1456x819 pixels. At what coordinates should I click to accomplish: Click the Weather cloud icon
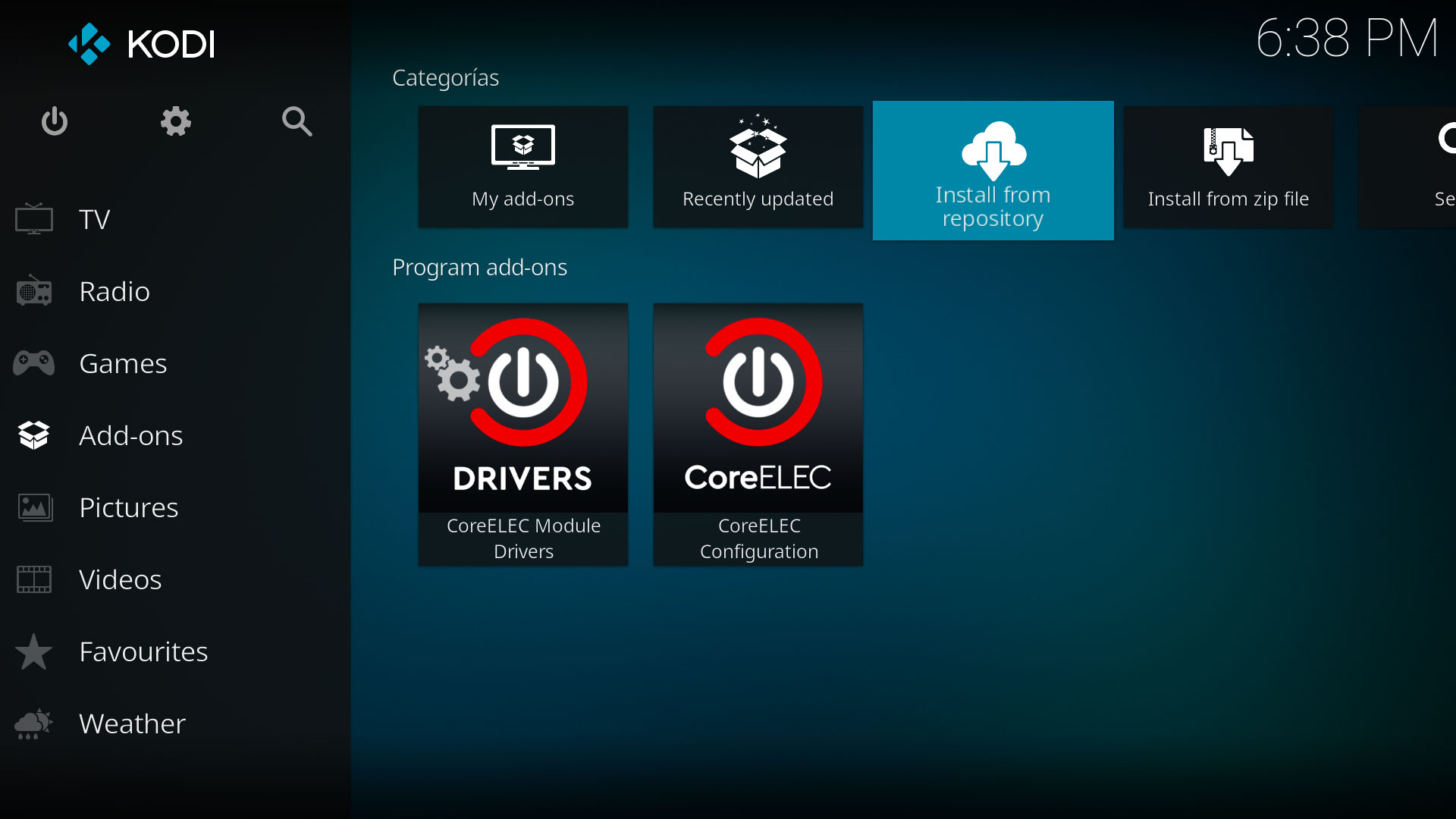34,723
